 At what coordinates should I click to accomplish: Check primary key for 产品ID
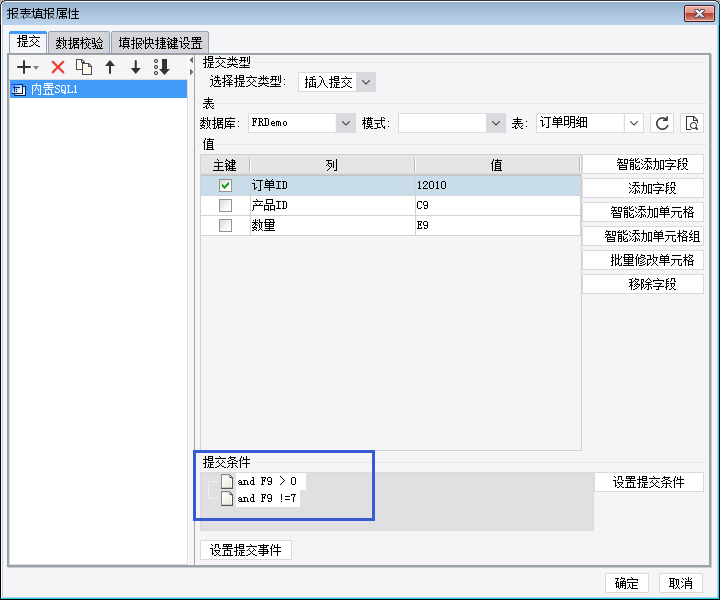pyautogui.click(x=225, y=205)
